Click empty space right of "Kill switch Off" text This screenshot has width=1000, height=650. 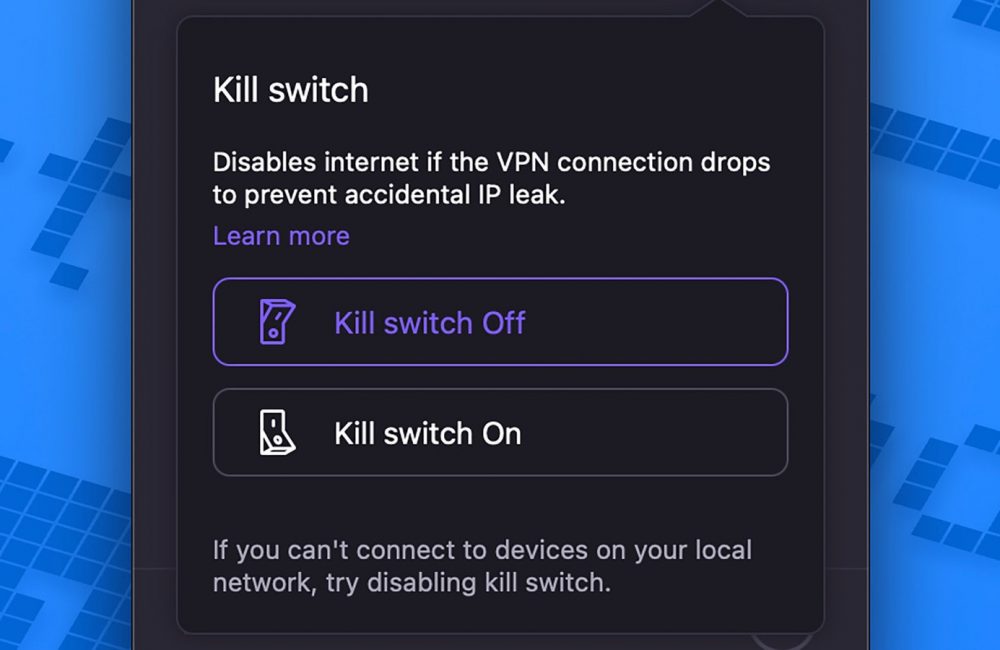(x=660, y=322)
